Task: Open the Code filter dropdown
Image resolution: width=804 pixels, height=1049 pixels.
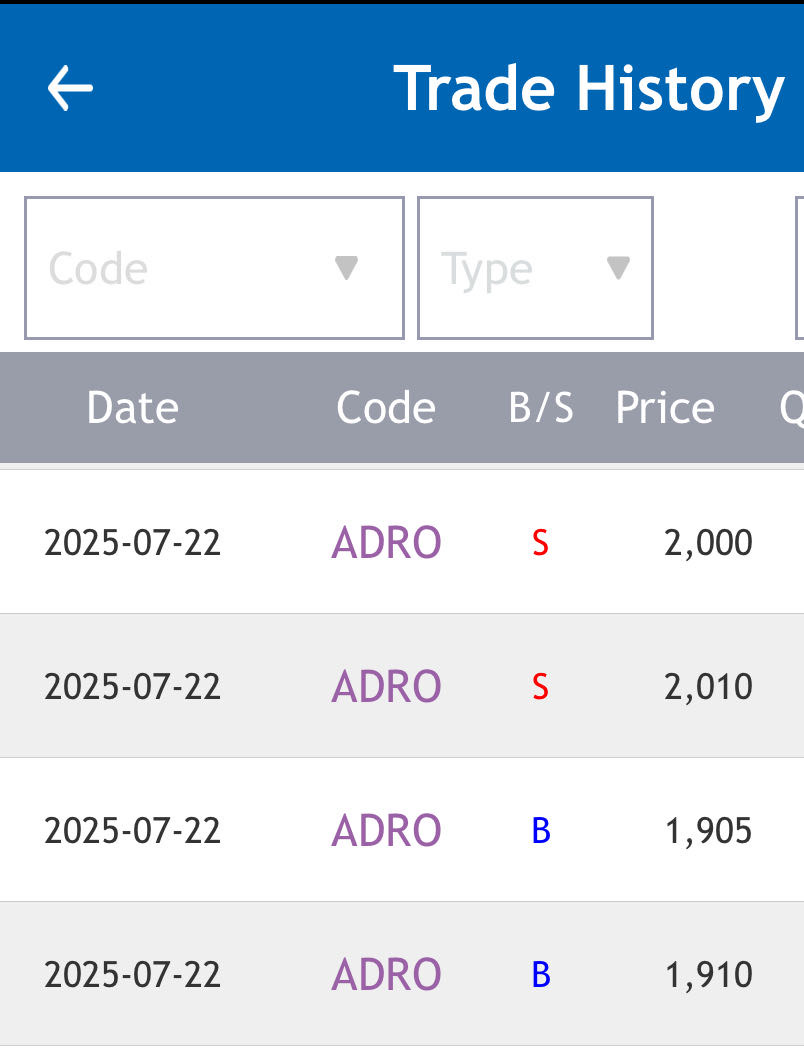Action: [x=214, y=268]
